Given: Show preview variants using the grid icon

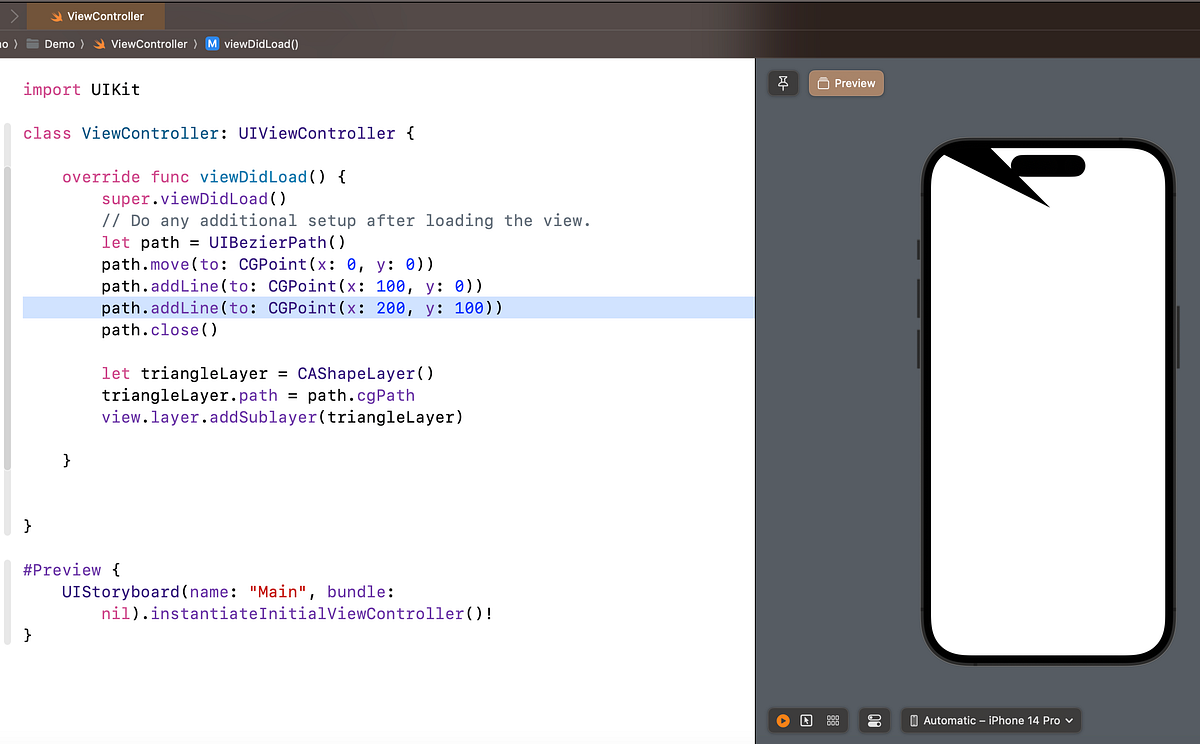Looking at the screenshot, I should click(x=832, y=720).
